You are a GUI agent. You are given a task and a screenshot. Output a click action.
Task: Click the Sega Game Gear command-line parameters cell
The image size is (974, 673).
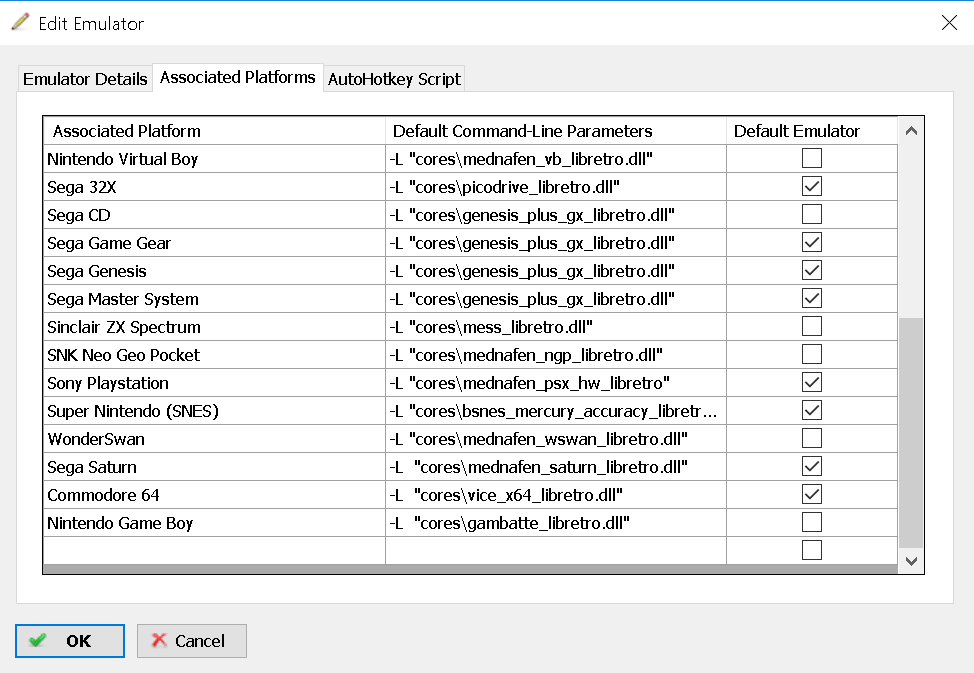[x=556, y=243]
